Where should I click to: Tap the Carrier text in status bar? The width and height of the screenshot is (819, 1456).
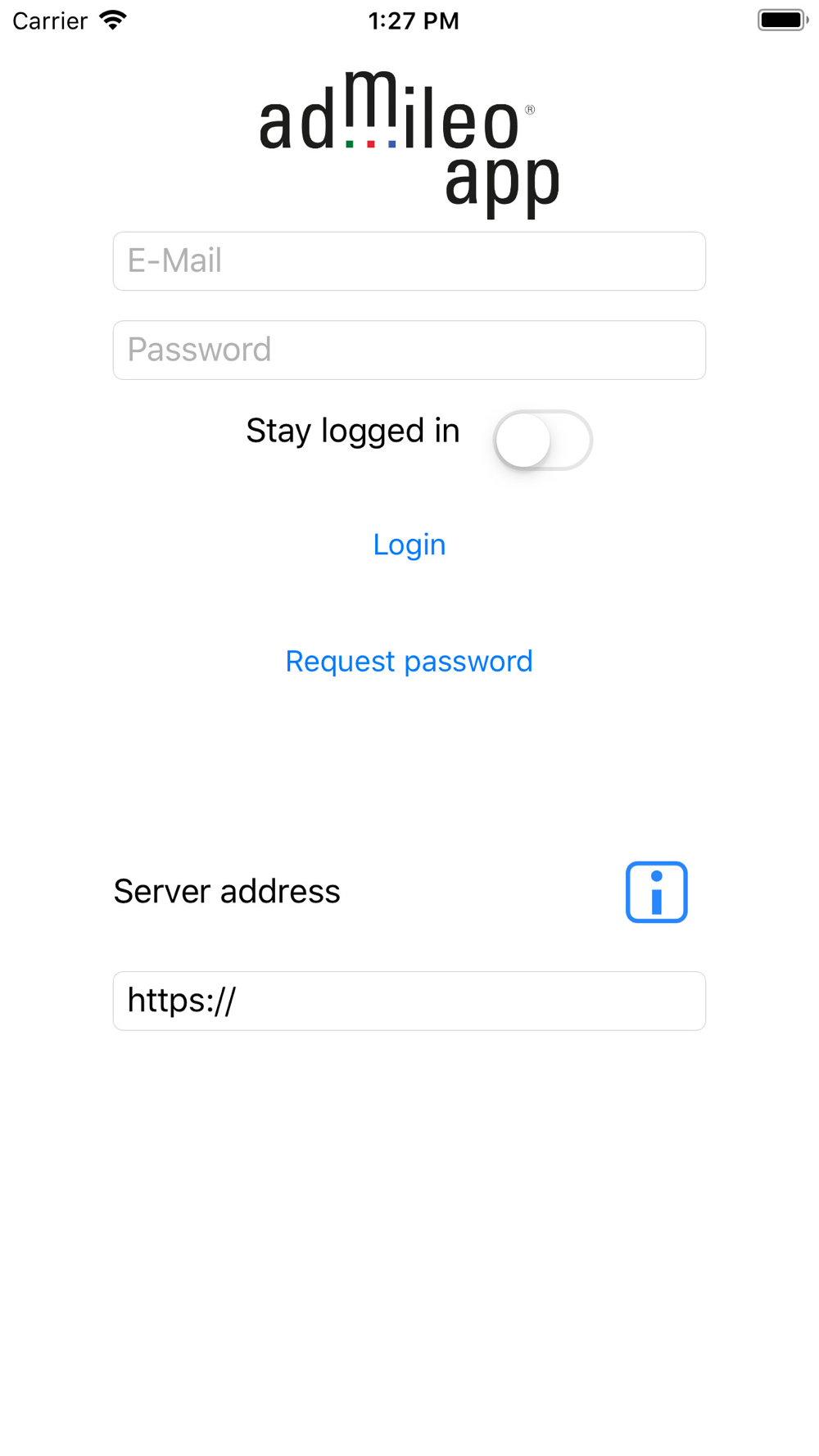(x=50, y=20)
